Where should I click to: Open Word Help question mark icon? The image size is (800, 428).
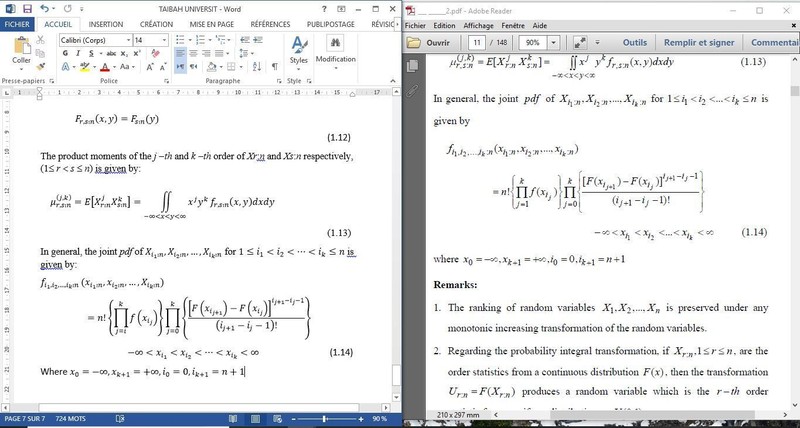pyautogui.click(x=324, y=9)
